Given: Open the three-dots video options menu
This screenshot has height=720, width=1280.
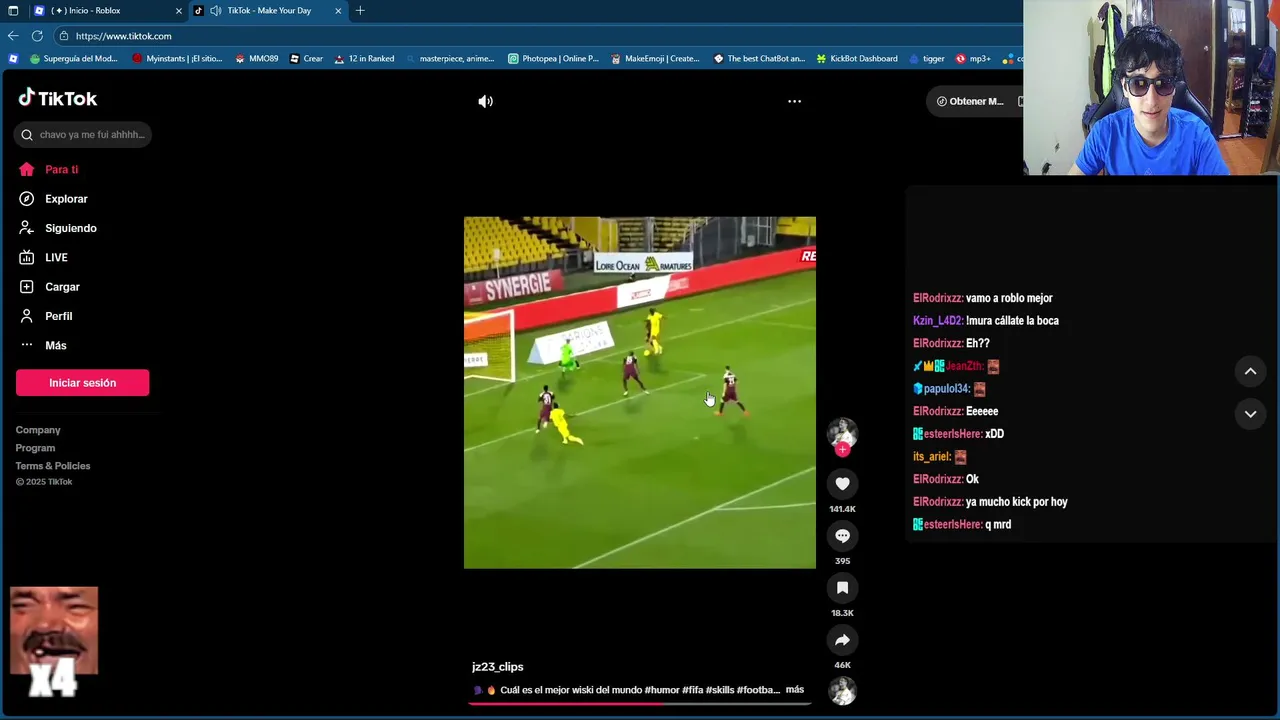Looking at the screenshot, I should (x=794, y=101).
